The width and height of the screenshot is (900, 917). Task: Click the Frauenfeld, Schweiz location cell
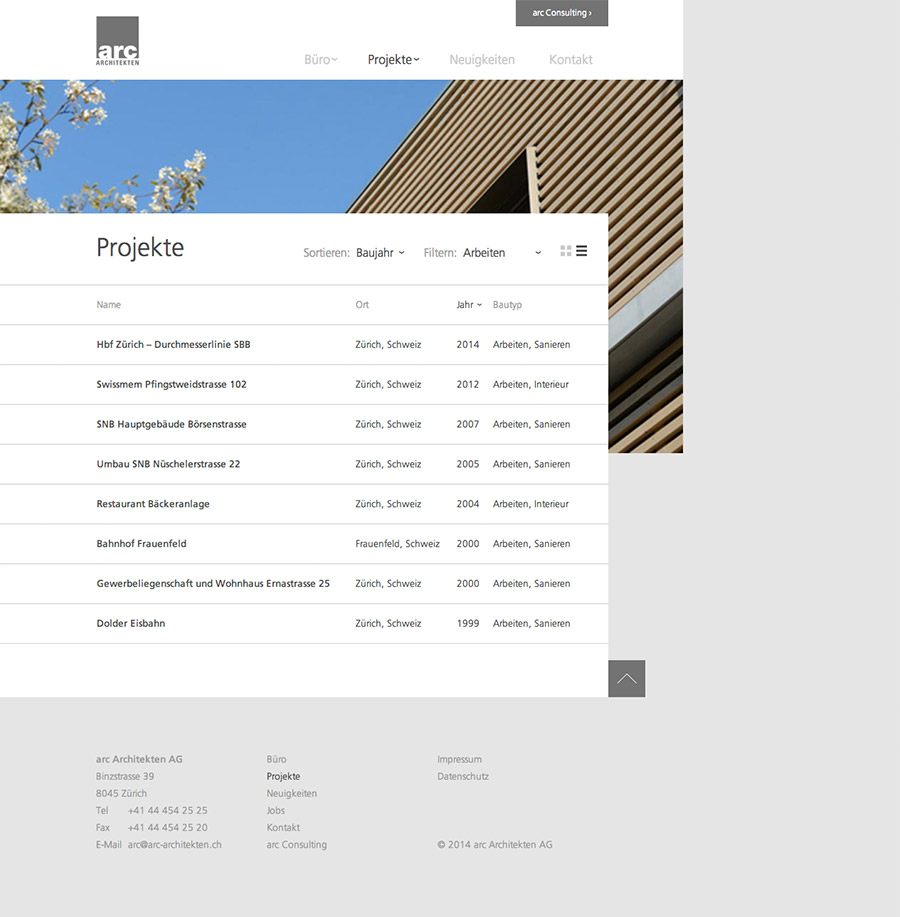coord(397,544)
